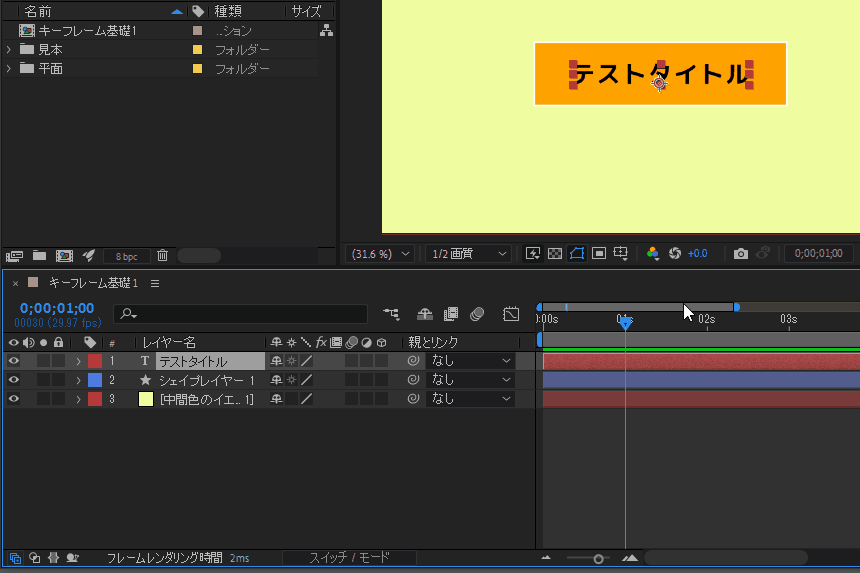Enable frame blending for the composition
This screenshot has width=860, height=573.
coord(451,314)
